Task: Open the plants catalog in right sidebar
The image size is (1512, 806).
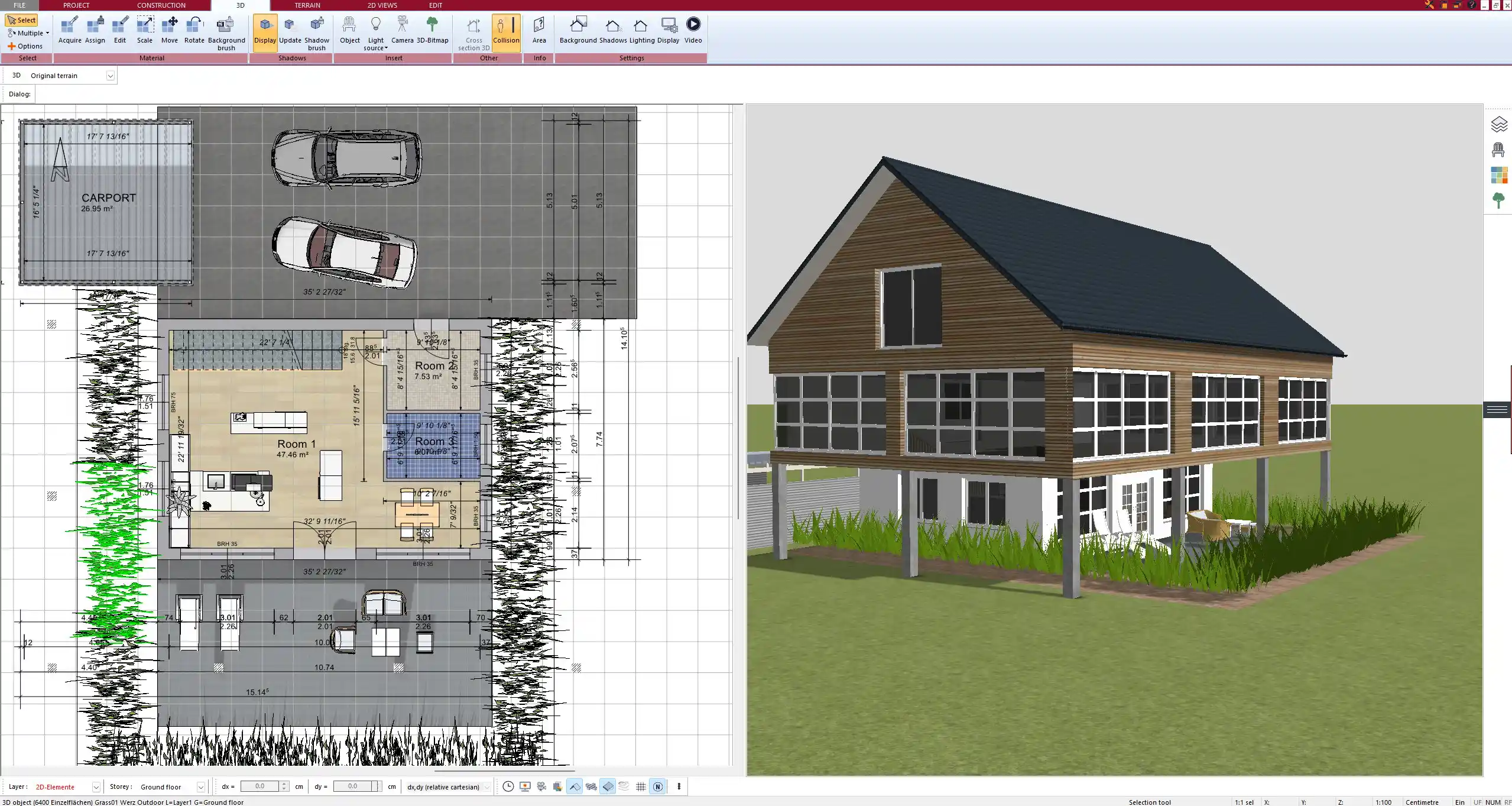Action: coord(1499,200)
